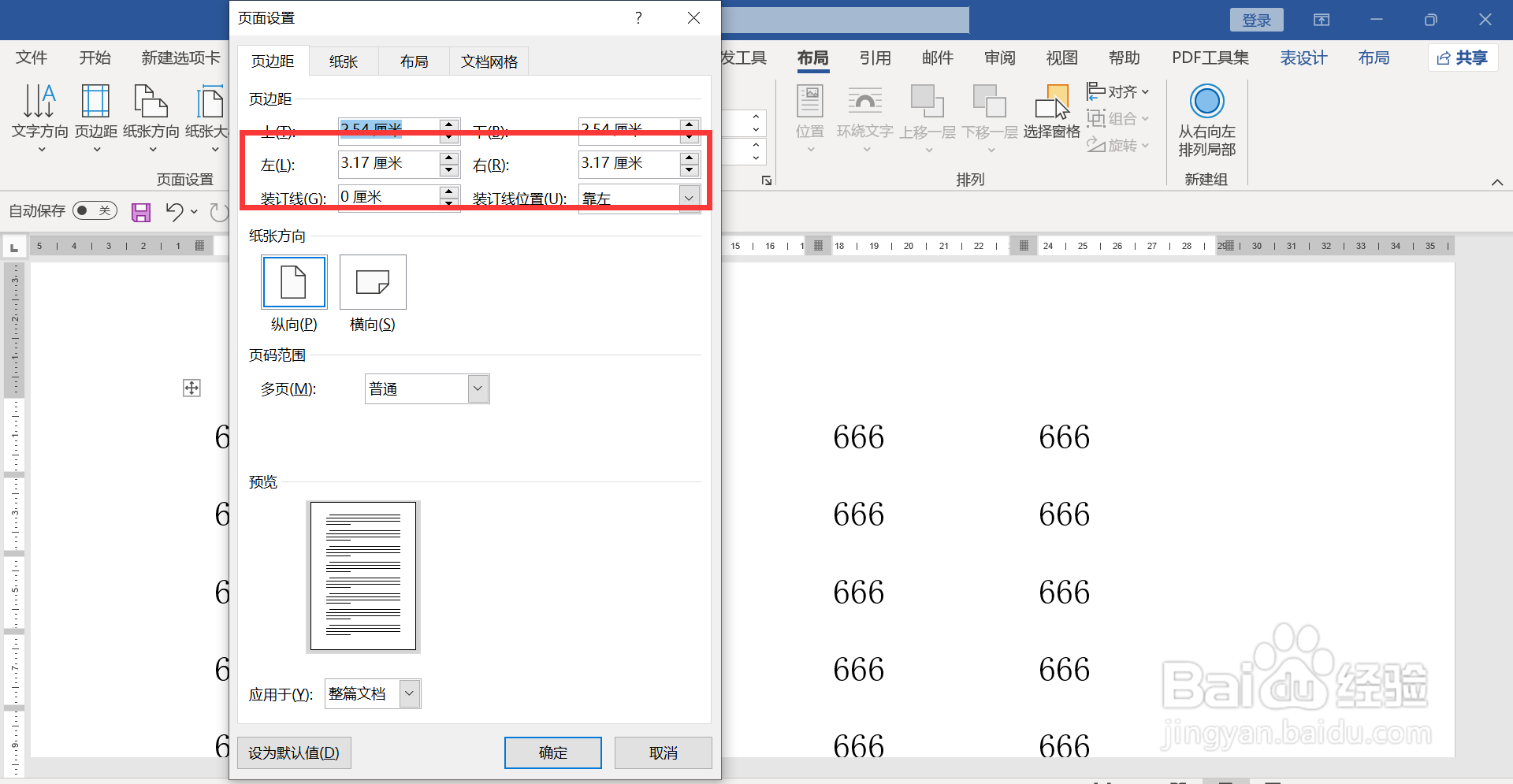1513x784 pixels.
Task: Click the Rotate (旋转) ribbon button
Action: tap(1118, 145)
